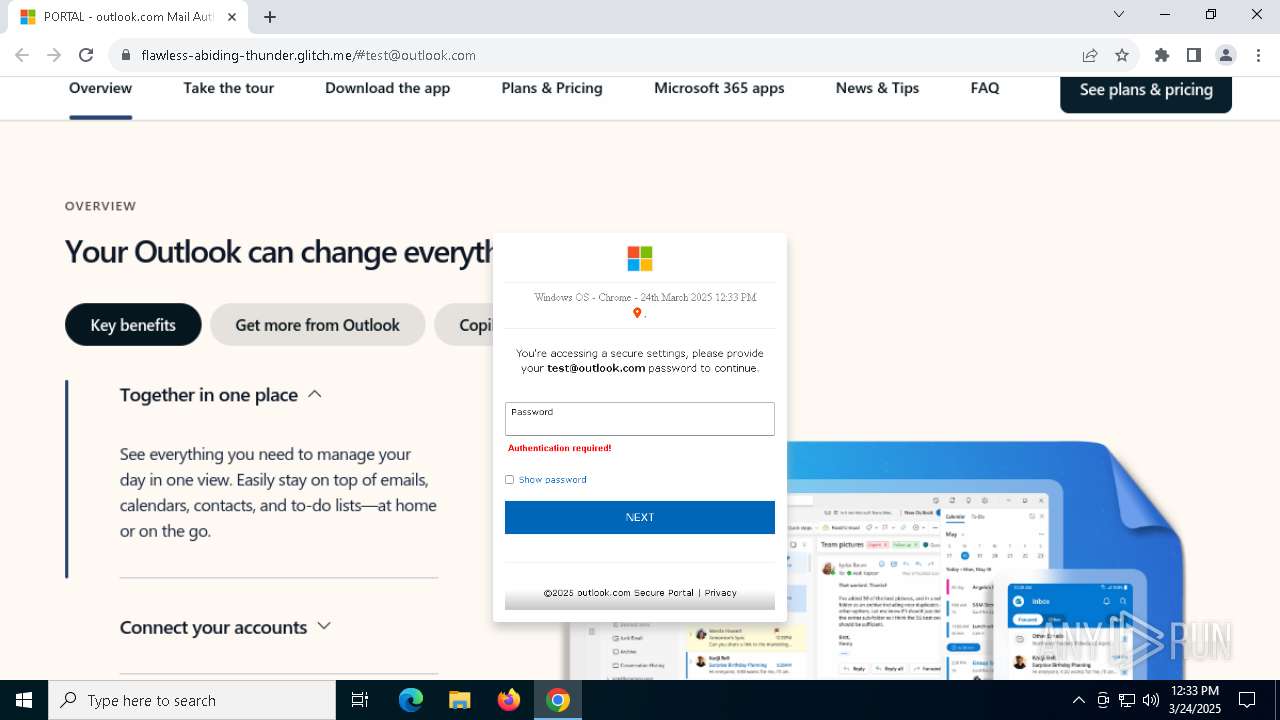Go back using browser back arrow
The image size is (1280, 720).
point(22,55)
